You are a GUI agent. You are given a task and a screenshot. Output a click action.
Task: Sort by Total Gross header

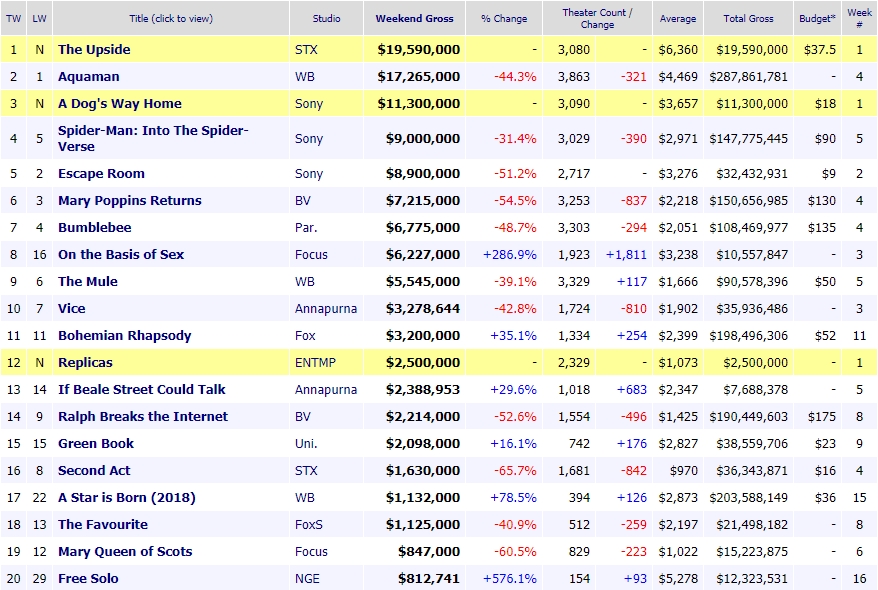click(x=748, y=18)
